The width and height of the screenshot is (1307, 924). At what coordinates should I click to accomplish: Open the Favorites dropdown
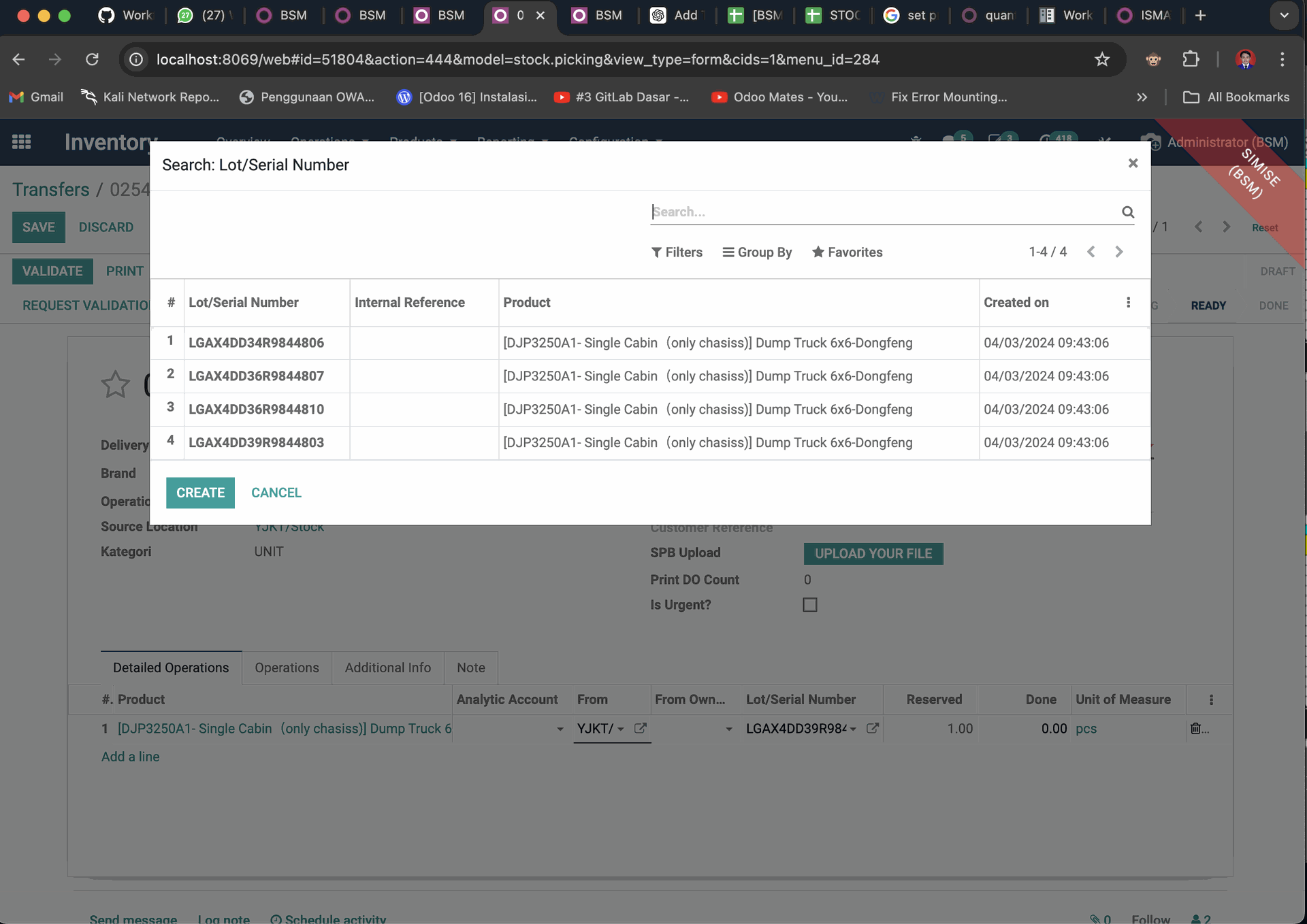pyautogui.click(x=847, y=252)
